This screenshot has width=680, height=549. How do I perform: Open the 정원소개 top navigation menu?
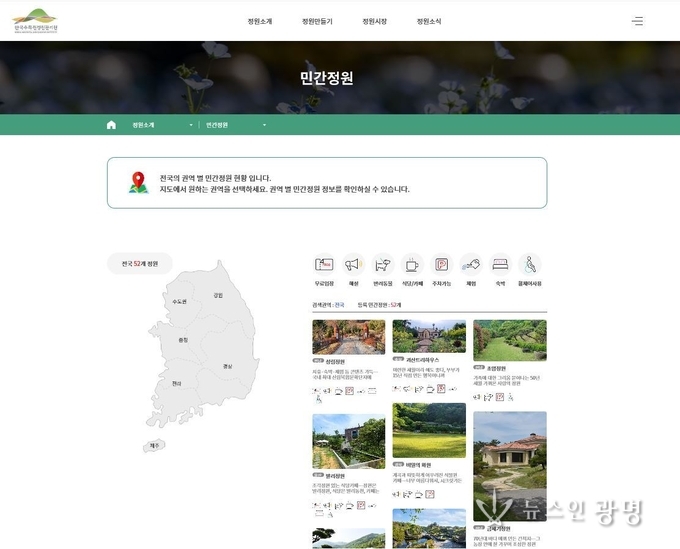(260, 21)
